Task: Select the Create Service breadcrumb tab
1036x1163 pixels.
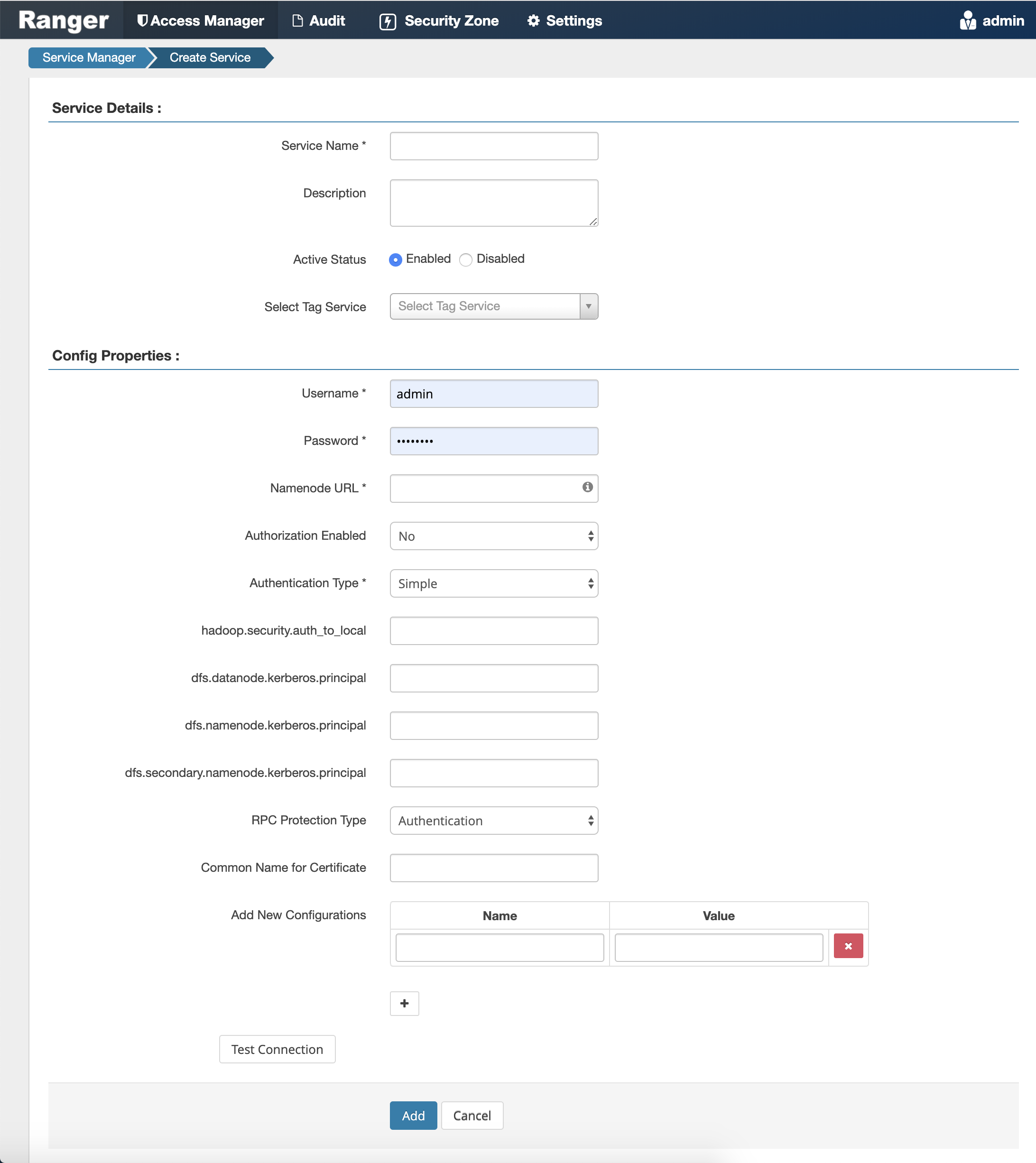Action: click(x=210, y=57)
